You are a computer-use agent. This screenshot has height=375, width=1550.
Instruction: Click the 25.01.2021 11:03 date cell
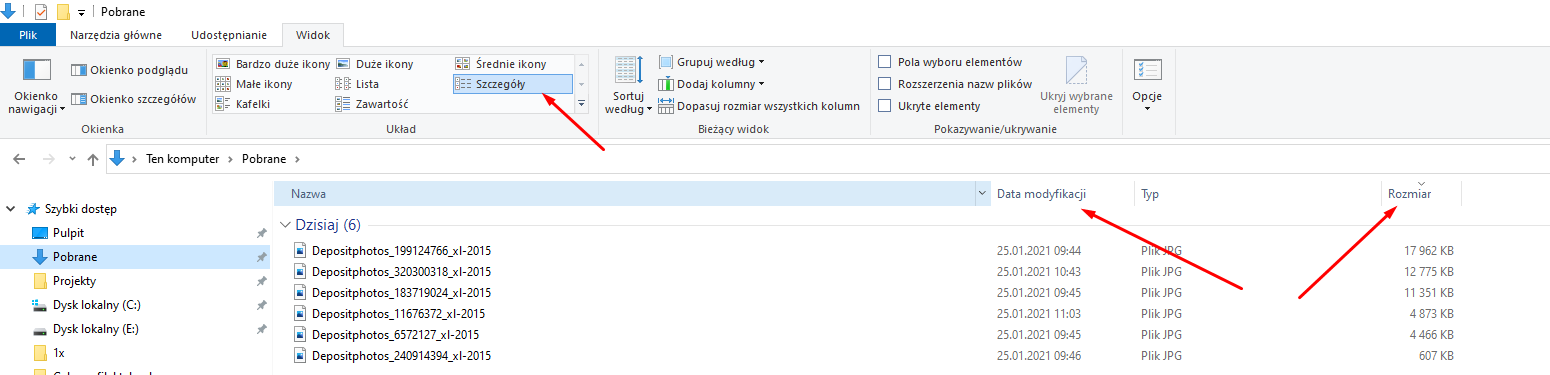[x=1039, y=314]
